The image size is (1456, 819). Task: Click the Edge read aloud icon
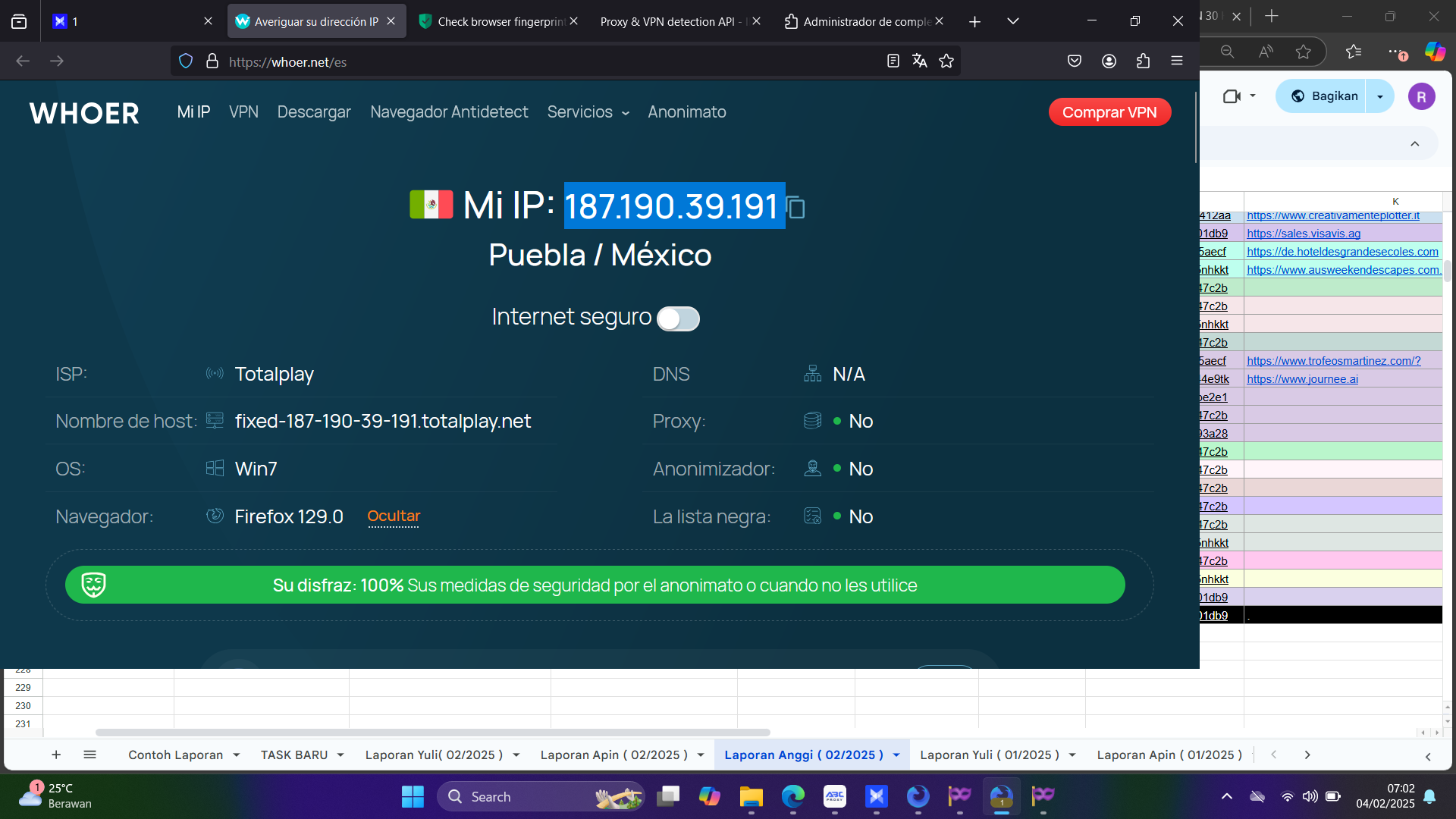tap(1266, 52)
